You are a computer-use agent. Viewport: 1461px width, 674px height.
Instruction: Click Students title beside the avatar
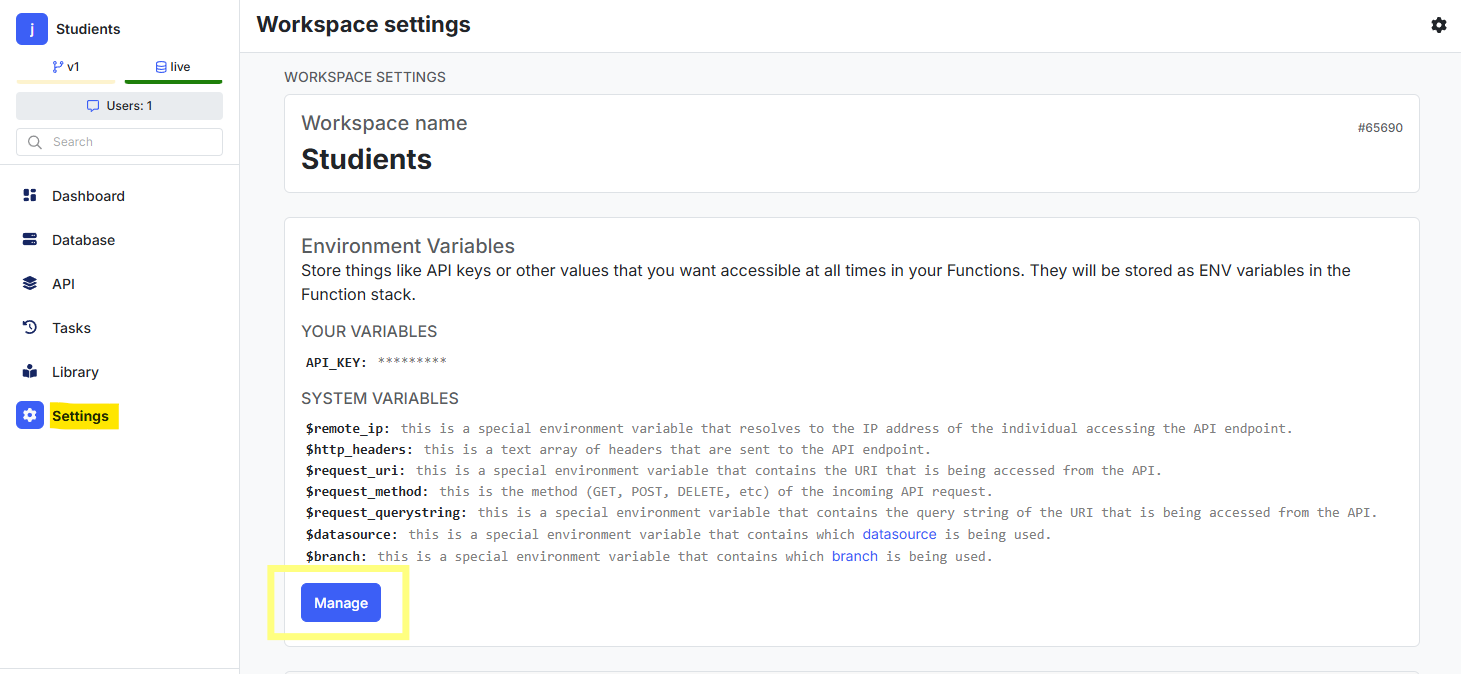(88, 29)
